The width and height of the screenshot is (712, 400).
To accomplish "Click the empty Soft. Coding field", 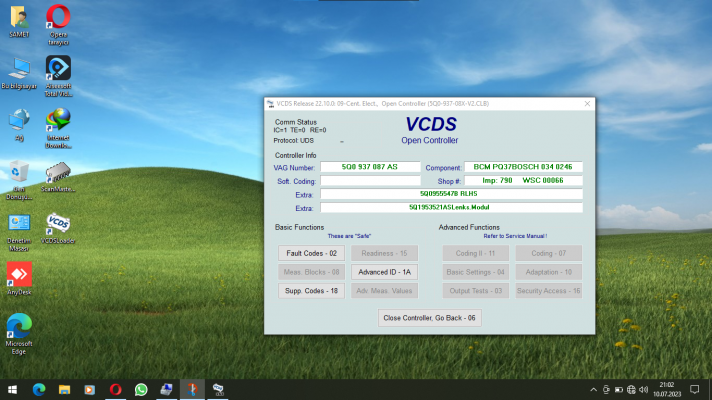I will pyautogui.click(x=370, y=181).
